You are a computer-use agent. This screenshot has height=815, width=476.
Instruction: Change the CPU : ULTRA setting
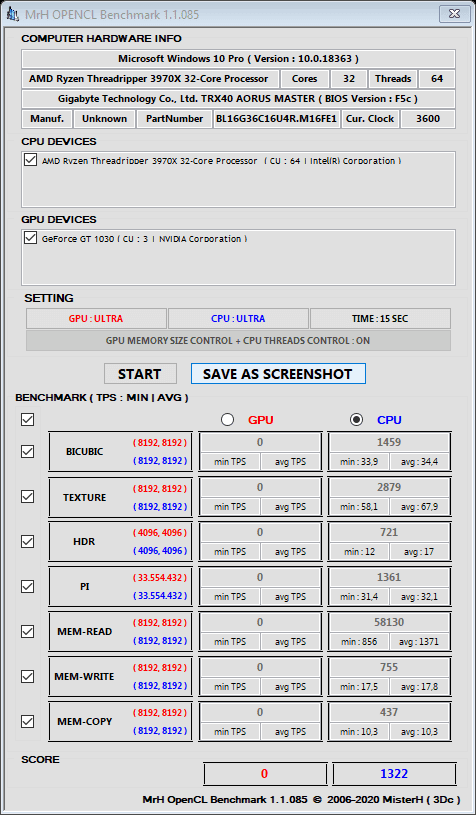point(238,319)
